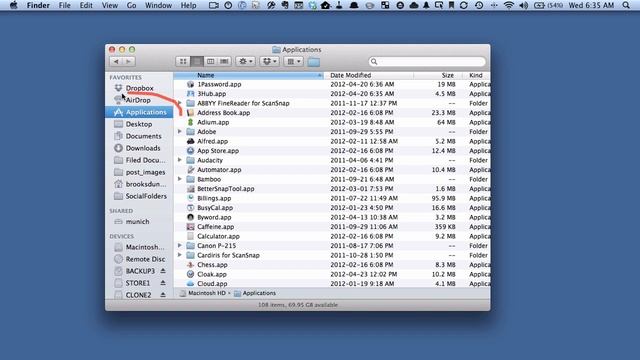Open the View menu
Image resolution: width=640 pixels, height=360 pixels.
(109, 5)
